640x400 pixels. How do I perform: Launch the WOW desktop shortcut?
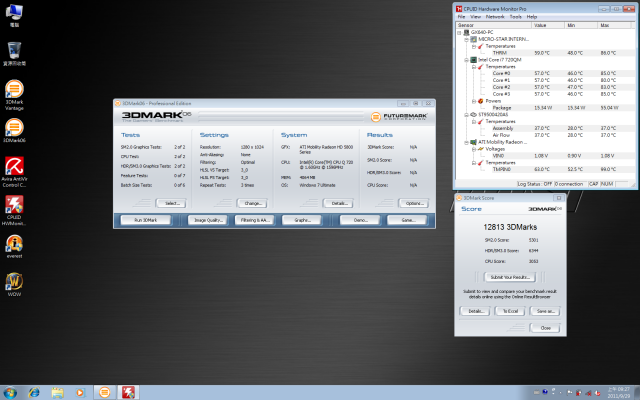click(14, 284)
